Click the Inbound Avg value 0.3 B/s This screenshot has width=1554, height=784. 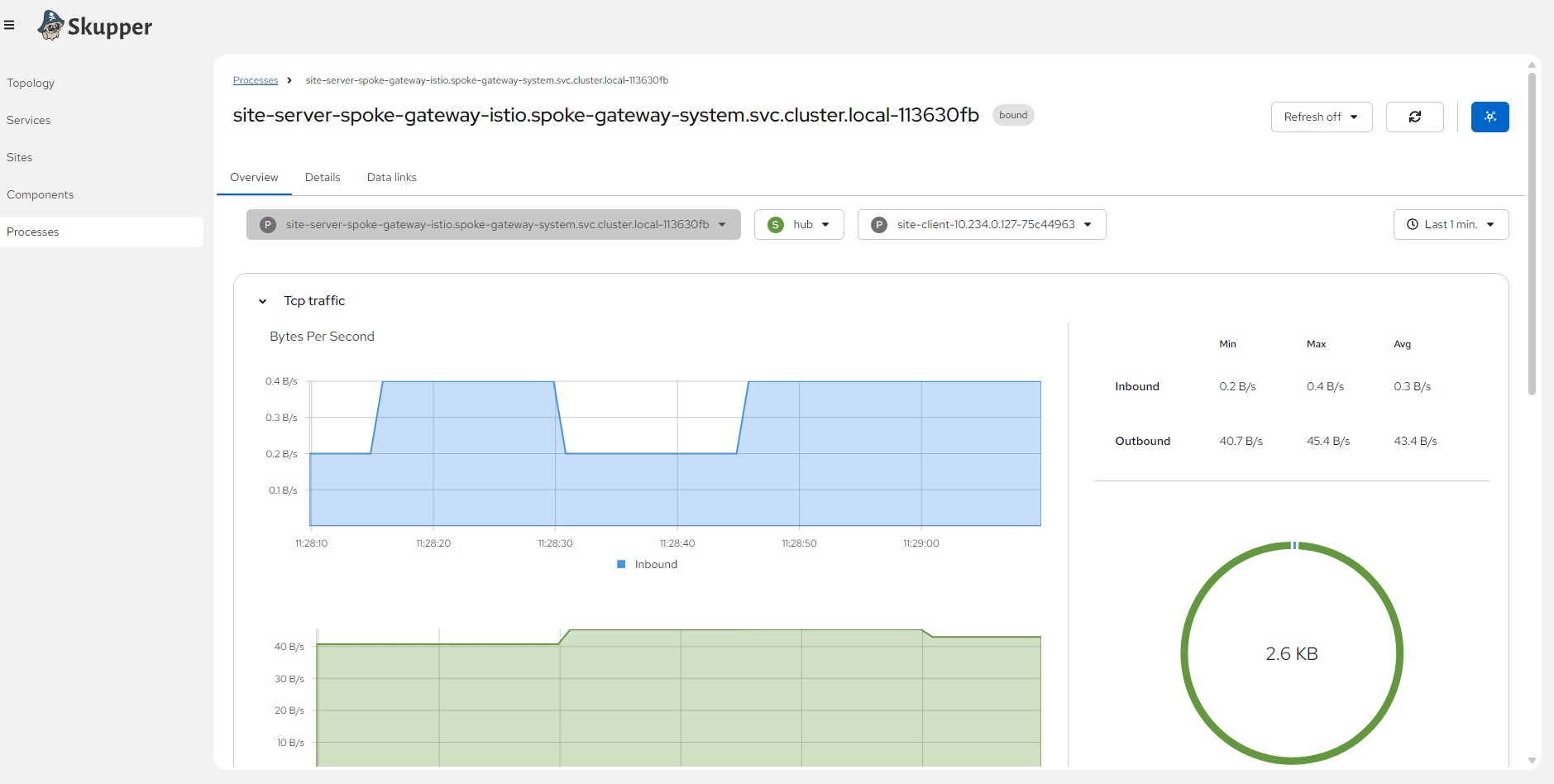[x=1412, y=386]
